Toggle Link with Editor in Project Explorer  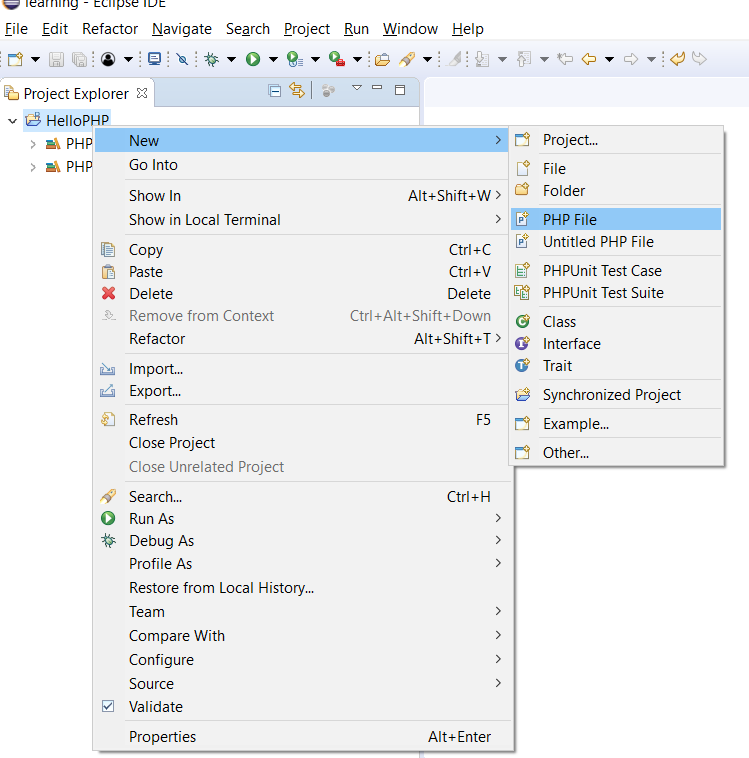297,90
